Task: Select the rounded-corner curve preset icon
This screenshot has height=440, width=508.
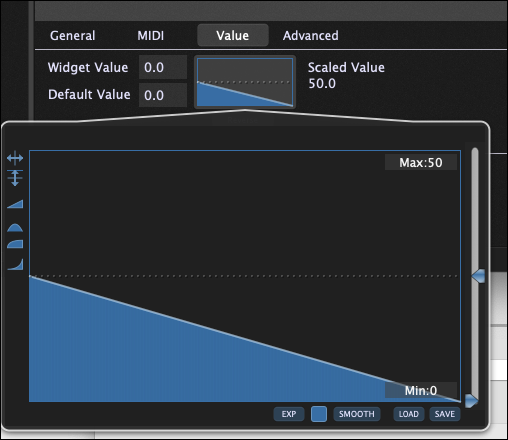Action: click(15, 244)
